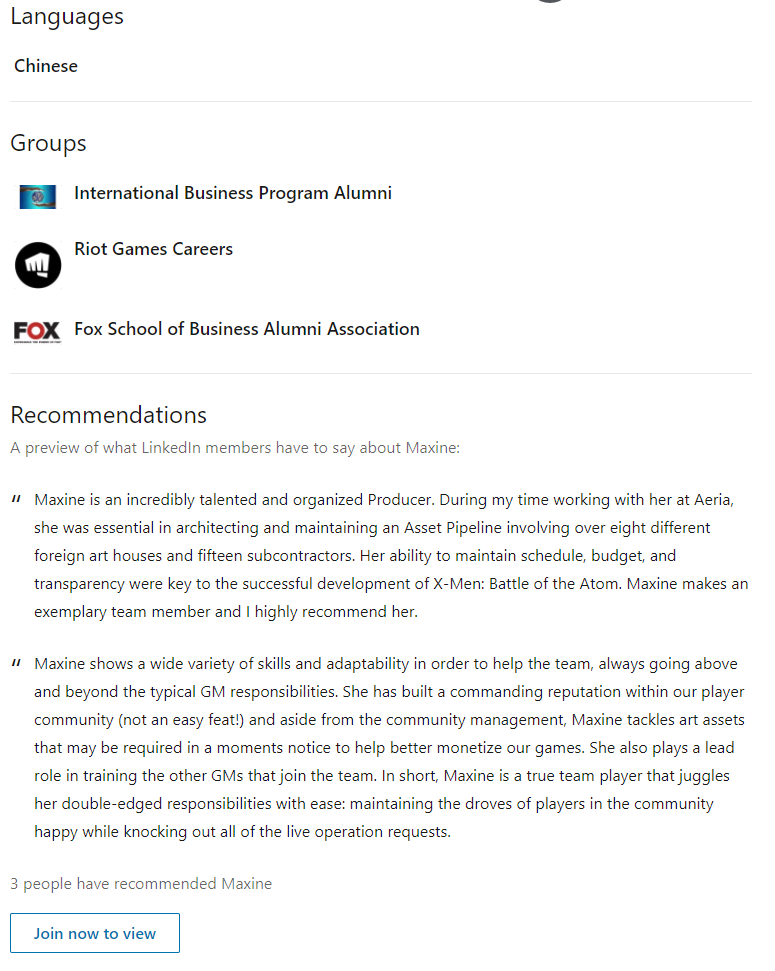Visit Fox School of Business Alumni Association

247,329
